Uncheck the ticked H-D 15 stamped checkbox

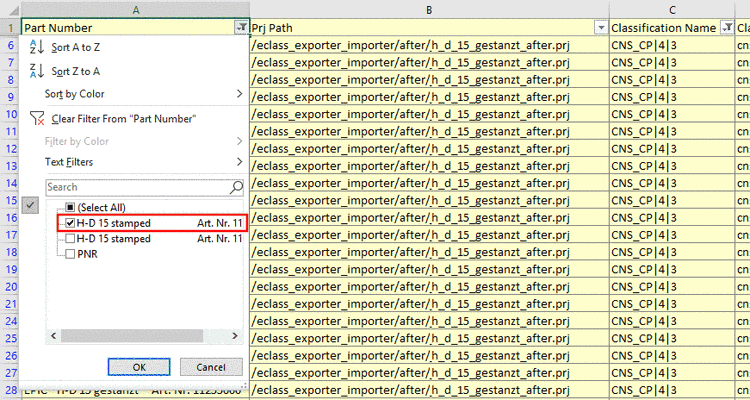70,222
